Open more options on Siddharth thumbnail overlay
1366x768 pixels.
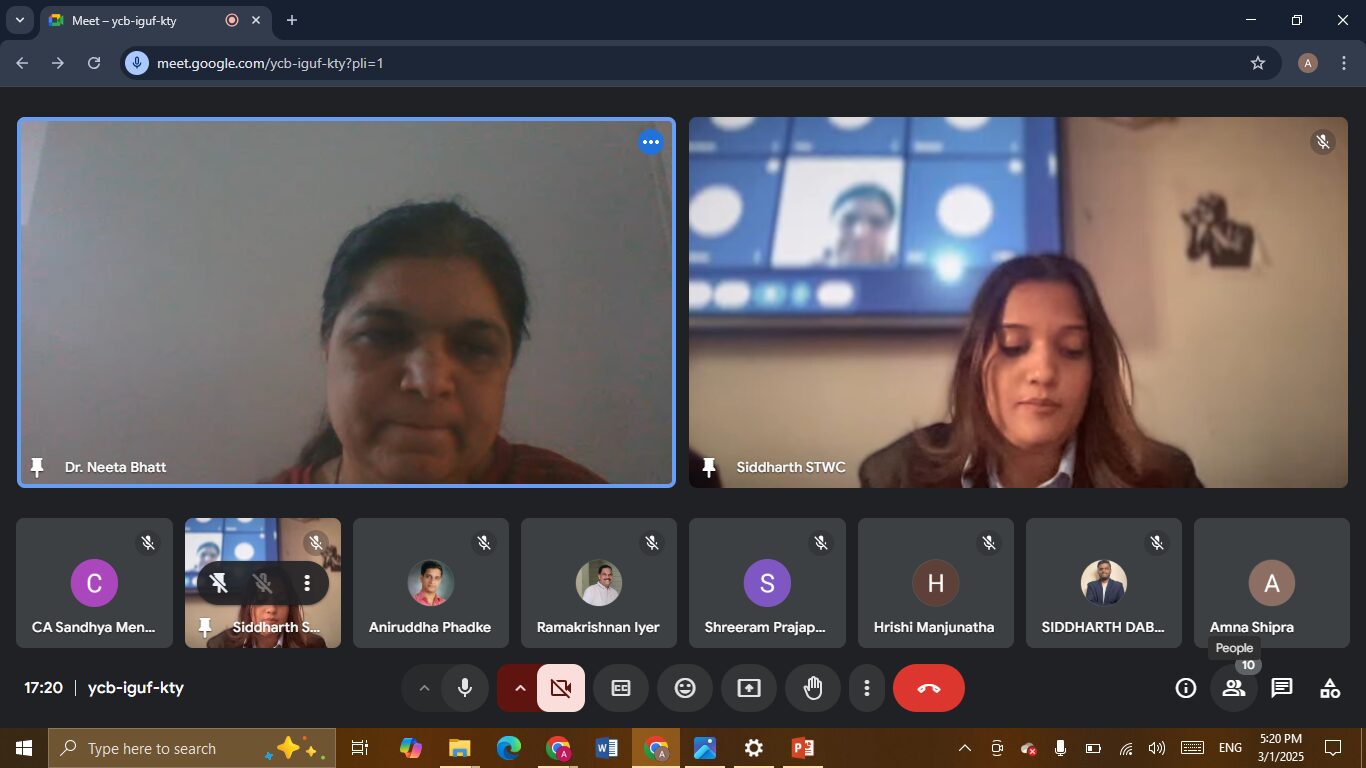(x=307, y=583)
